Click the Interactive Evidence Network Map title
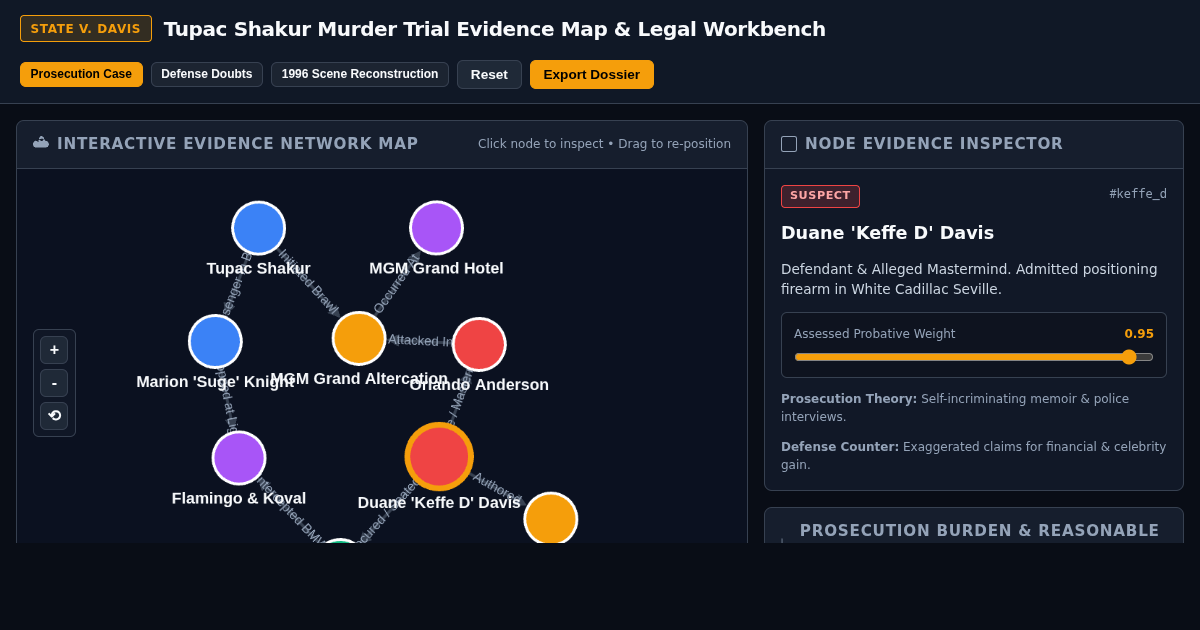This screenshot has height=630, width=1200. point(238,144)
